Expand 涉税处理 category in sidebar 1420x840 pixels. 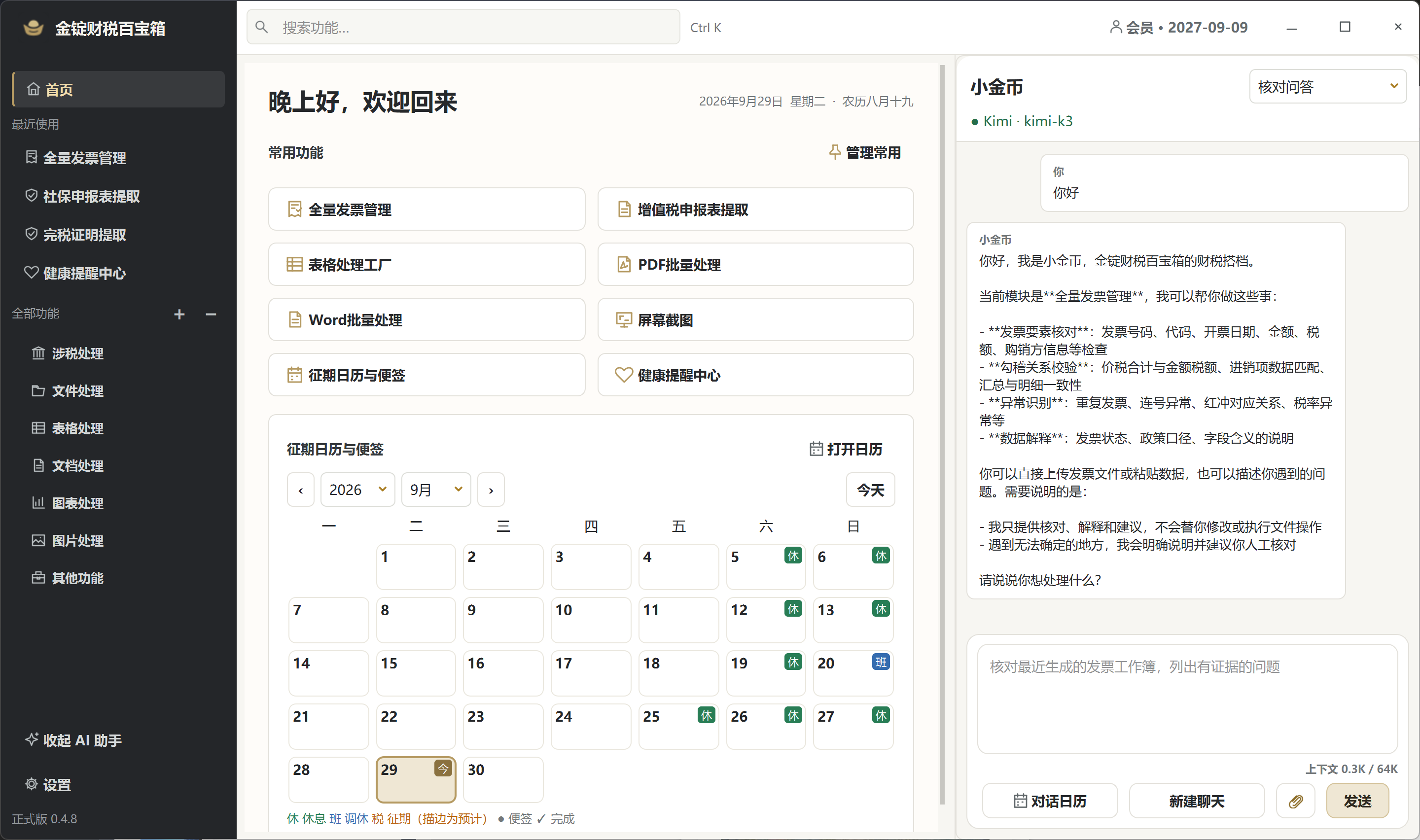pyautogui.click(x=118, y=353)
